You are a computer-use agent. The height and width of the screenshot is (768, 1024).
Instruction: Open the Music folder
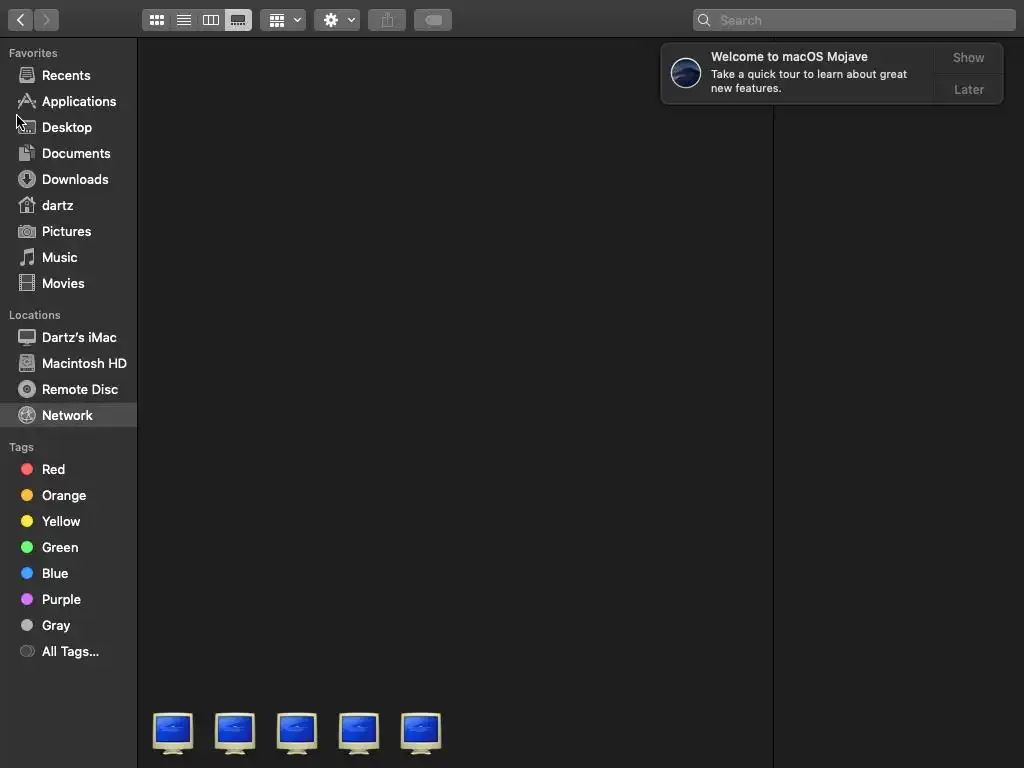tap(69, 257)
